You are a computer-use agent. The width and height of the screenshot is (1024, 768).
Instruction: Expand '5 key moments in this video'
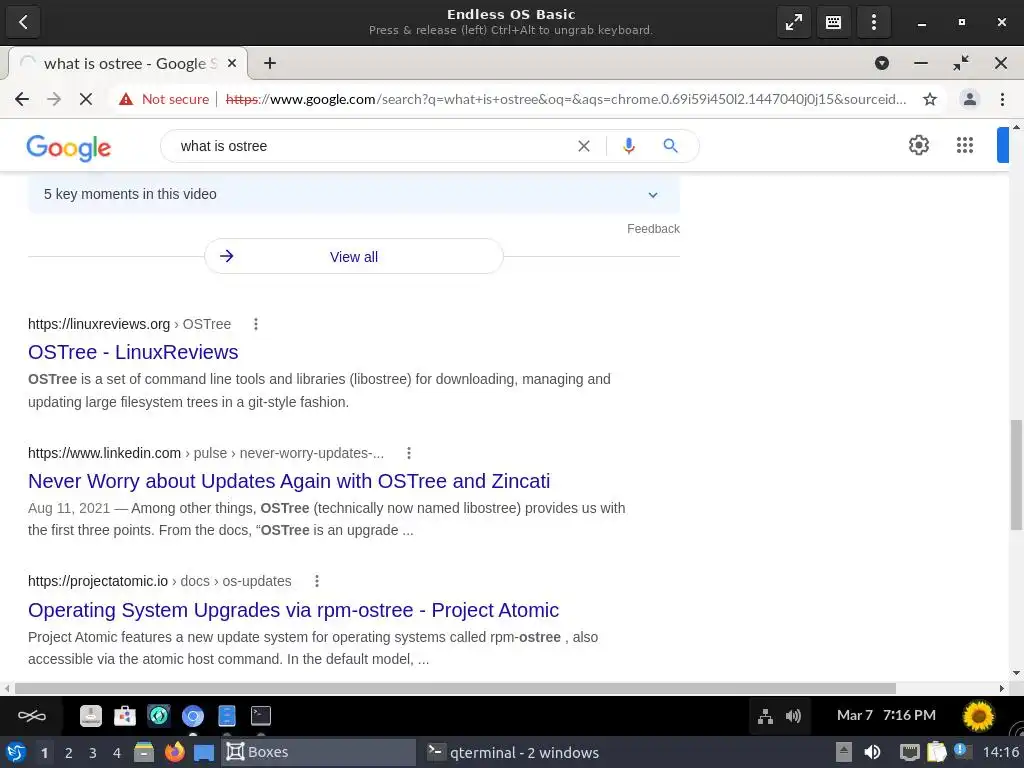click(x=353, y=195)
